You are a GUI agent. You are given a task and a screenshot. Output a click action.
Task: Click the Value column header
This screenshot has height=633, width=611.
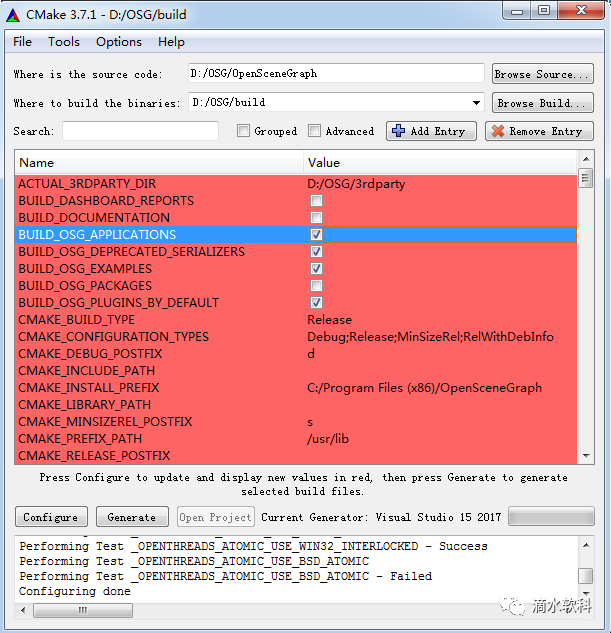click(x=440, y=163)
